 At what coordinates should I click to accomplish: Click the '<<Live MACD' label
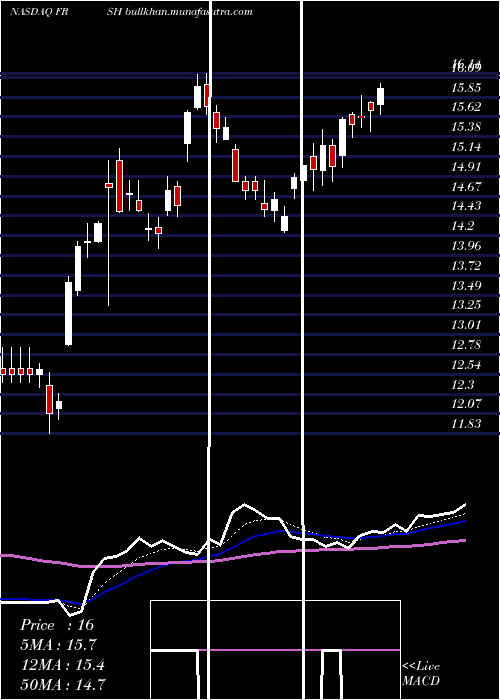421,673
